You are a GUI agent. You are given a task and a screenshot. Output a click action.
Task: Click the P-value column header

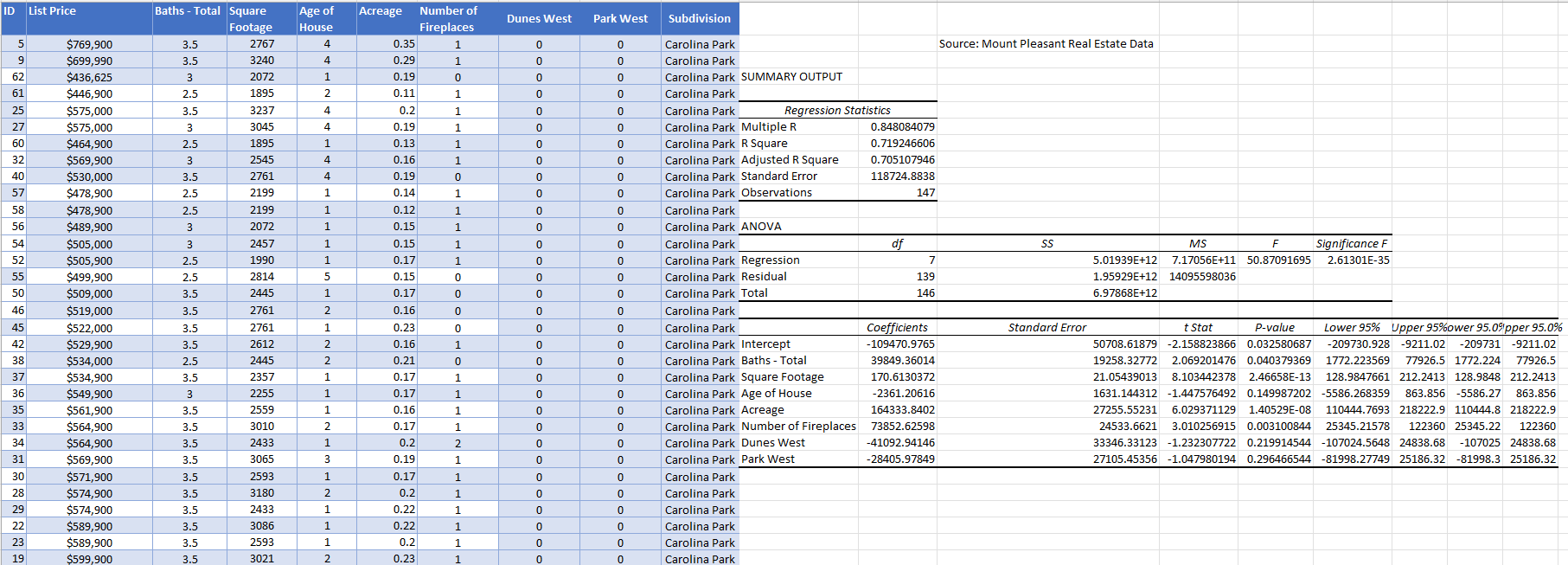pyautogui.click(x=1275, y=328)
